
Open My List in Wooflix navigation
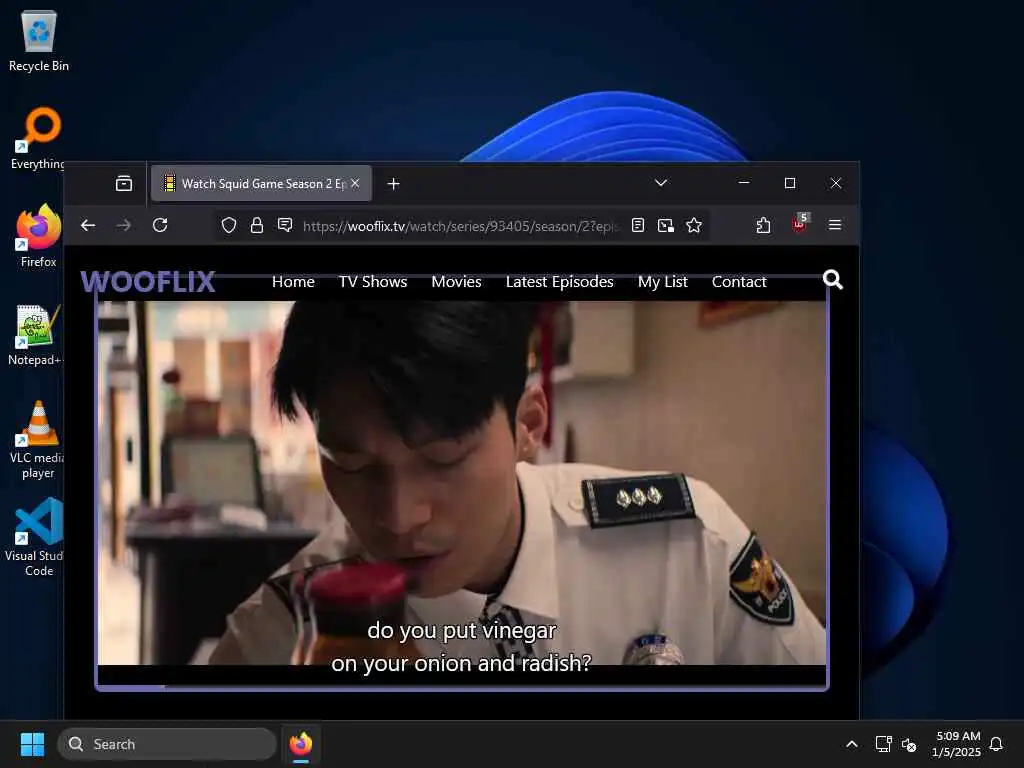point(663,281)
